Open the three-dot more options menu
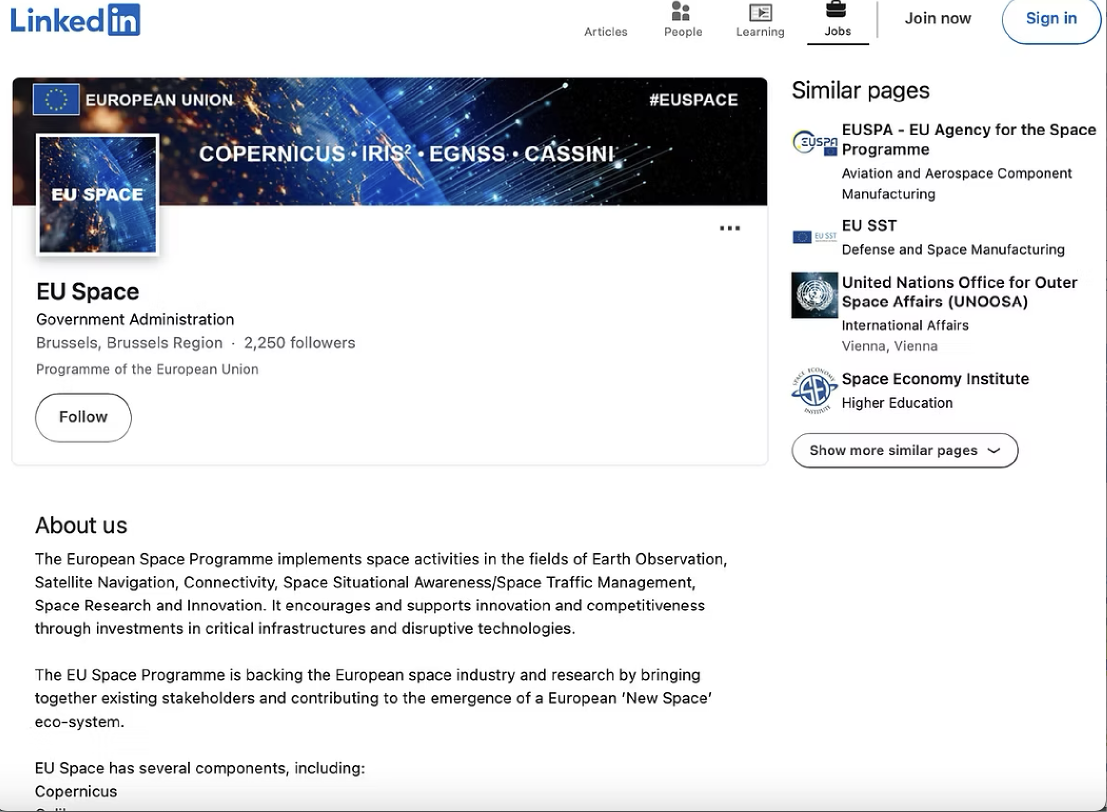Viewport: 1107px width, 812px height. tap(730, 228)
